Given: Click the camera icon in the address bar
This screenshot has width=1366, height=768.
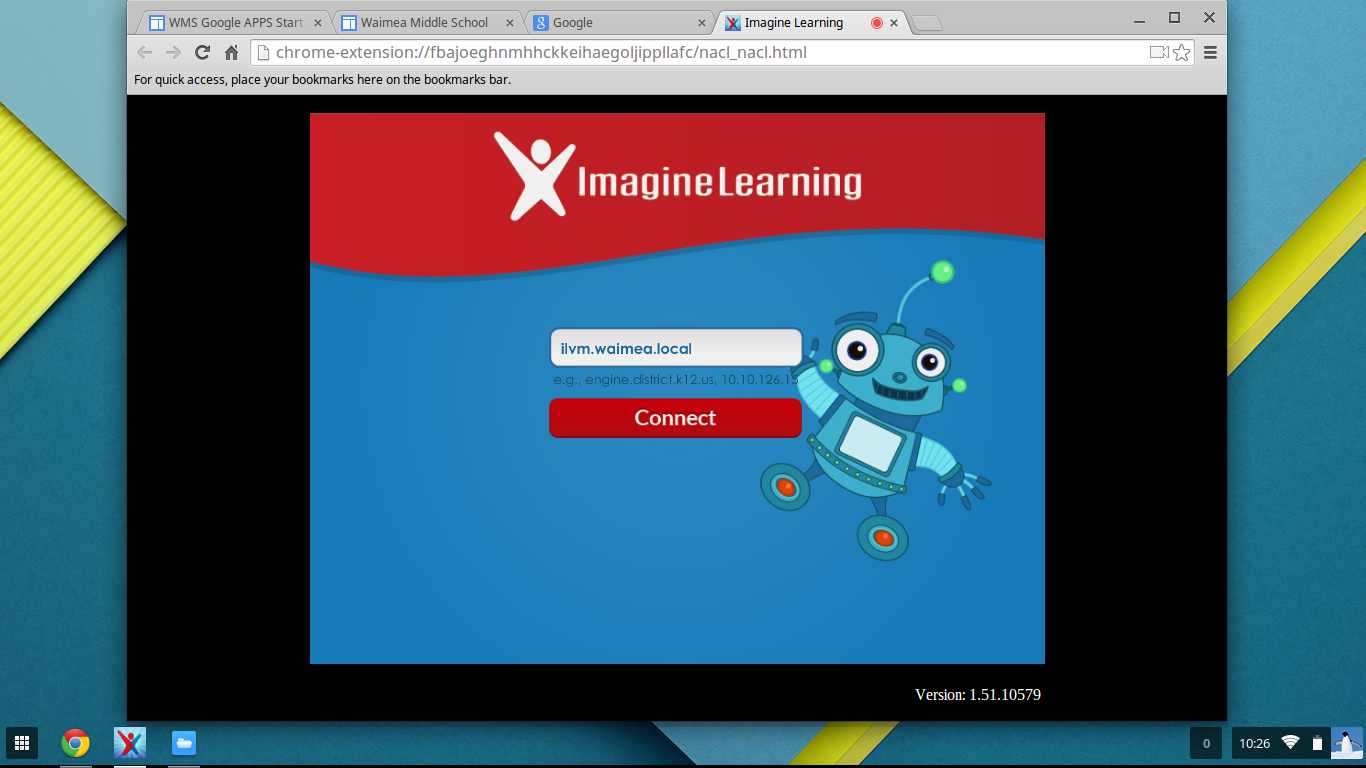Looking at the screenshot, I should pyautogui.click(x=1159, y=53).
